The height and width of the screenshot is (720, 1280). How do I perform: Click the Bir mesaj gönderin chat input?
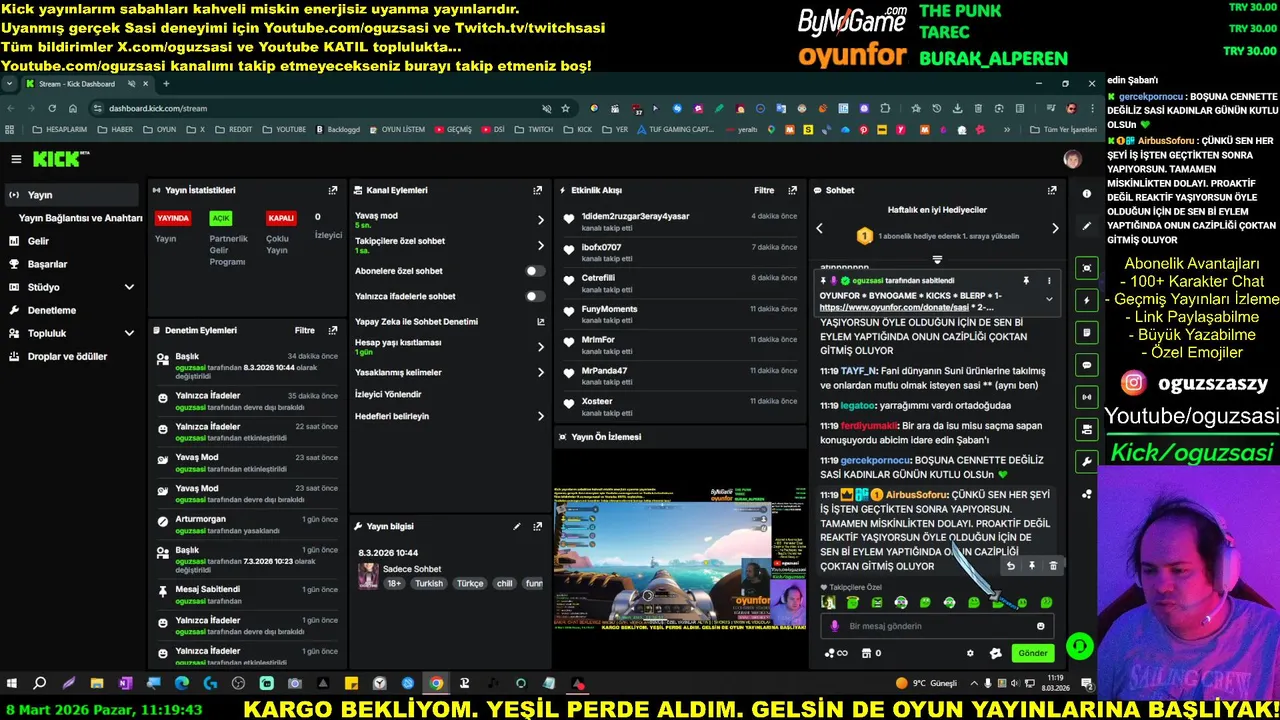[938, 626]
